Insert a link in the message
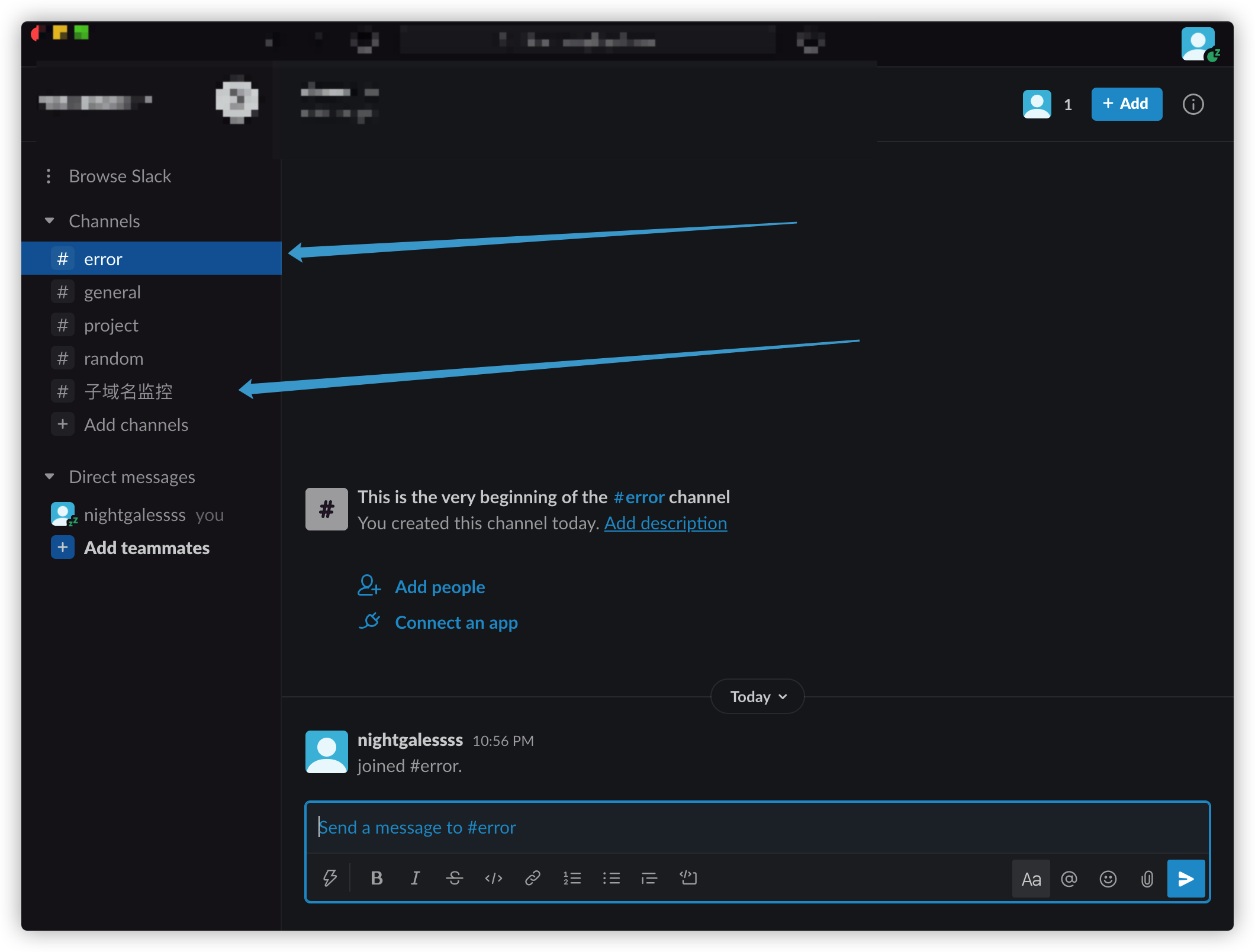The image size is (1255, 952). (533, 878)
